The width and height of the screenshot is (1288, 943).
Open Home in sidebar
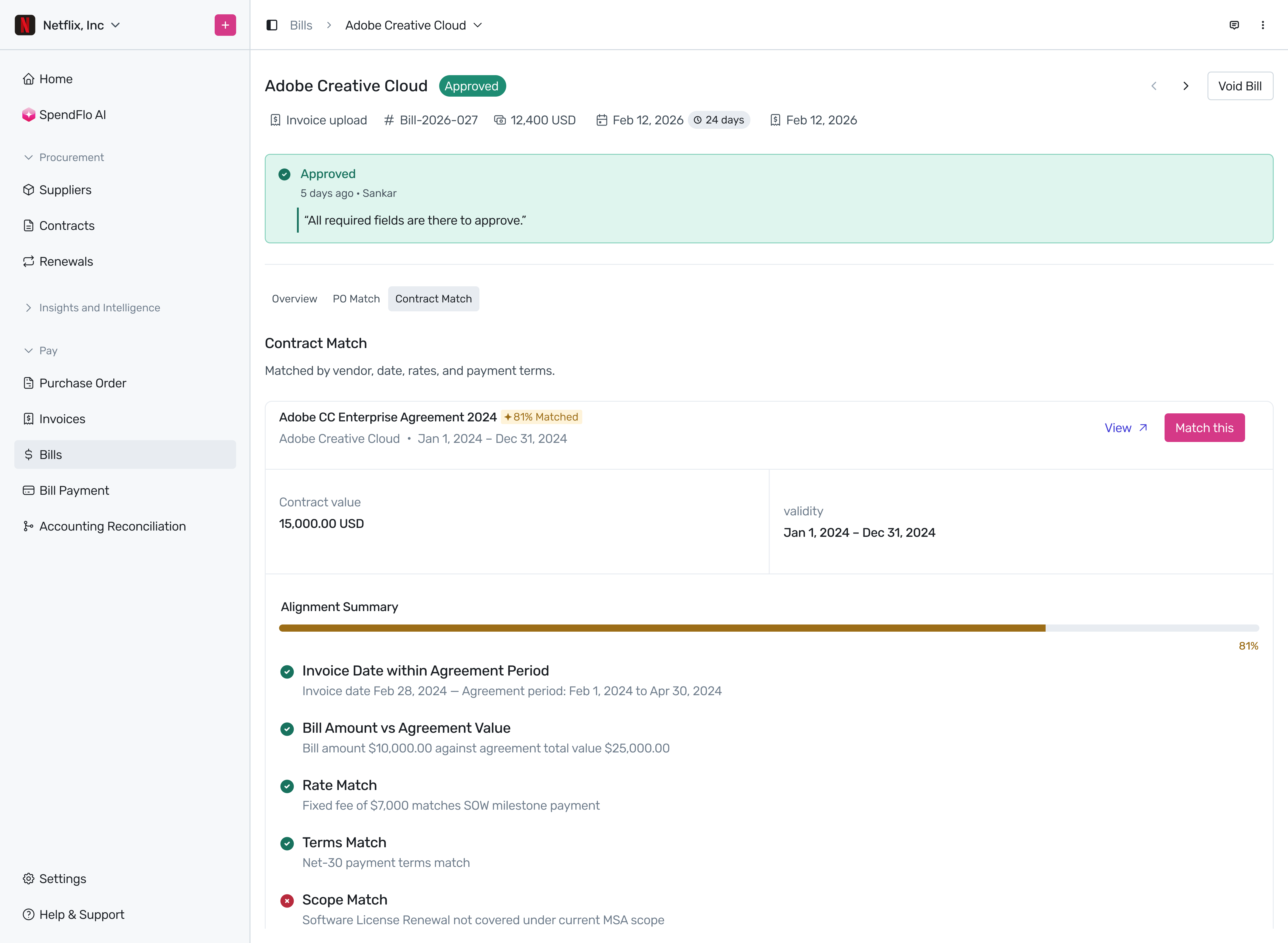(125, 79)
